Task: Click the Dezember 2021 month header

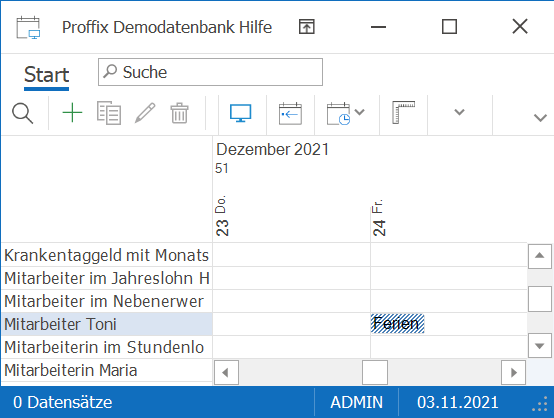Action: (x=272, y=149)
